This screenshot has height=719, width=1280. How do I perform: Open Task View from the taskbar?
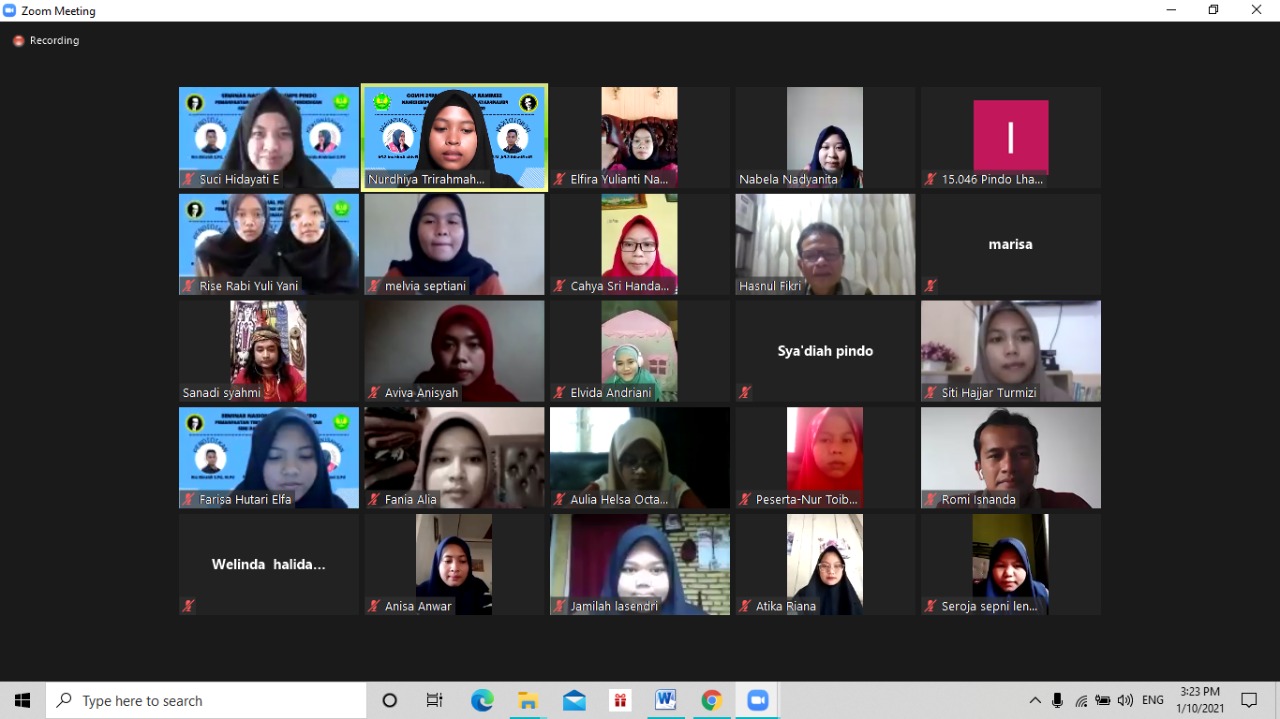click(x=434, y=700)
